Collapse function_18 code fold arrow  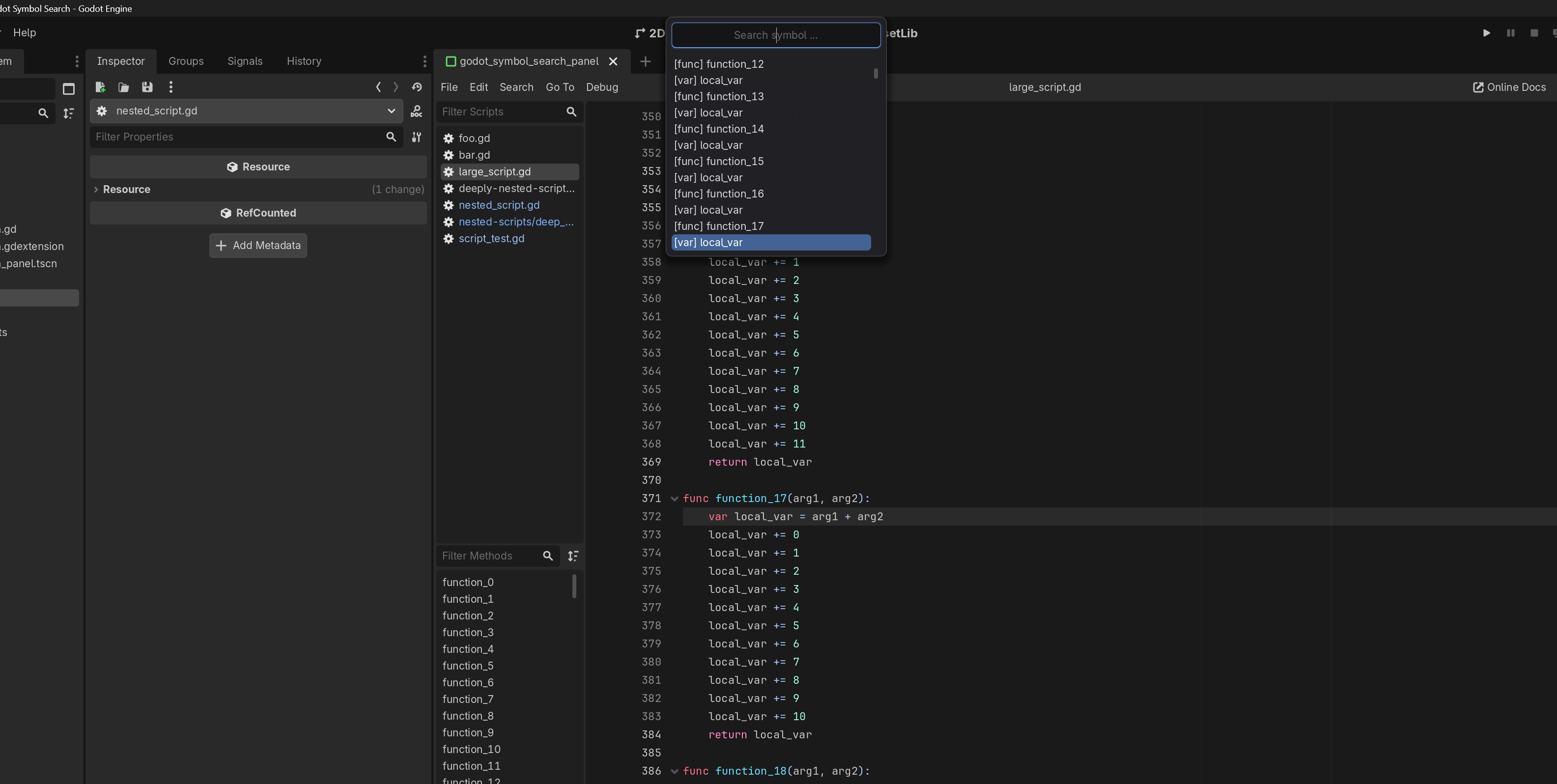click(675, 771)
